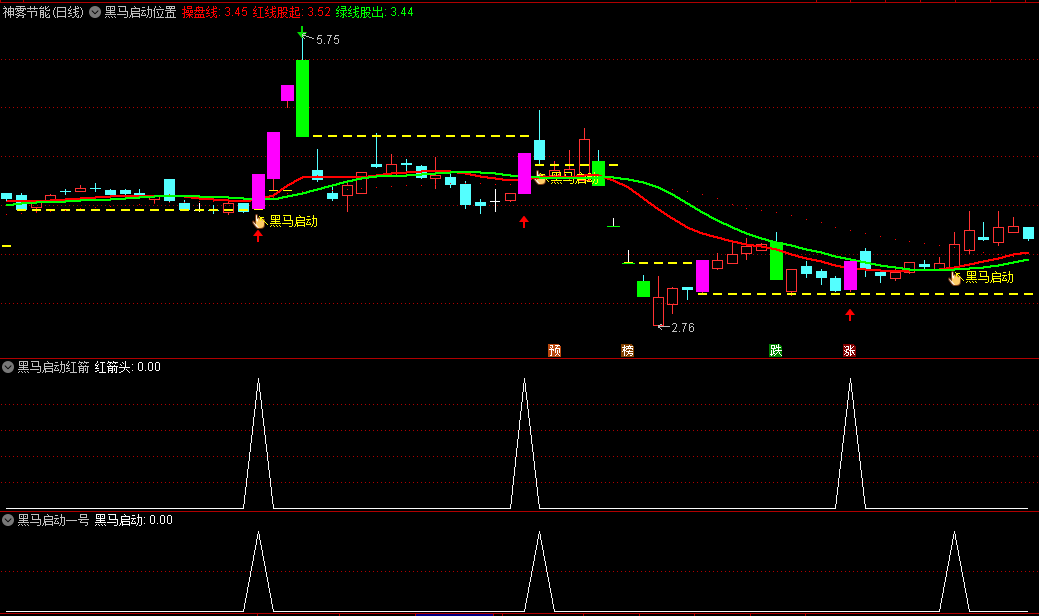Click the 黑马启动位置 indicator name
The height and width of the screenshot is (616, 1039).
(x=140, y=12)
